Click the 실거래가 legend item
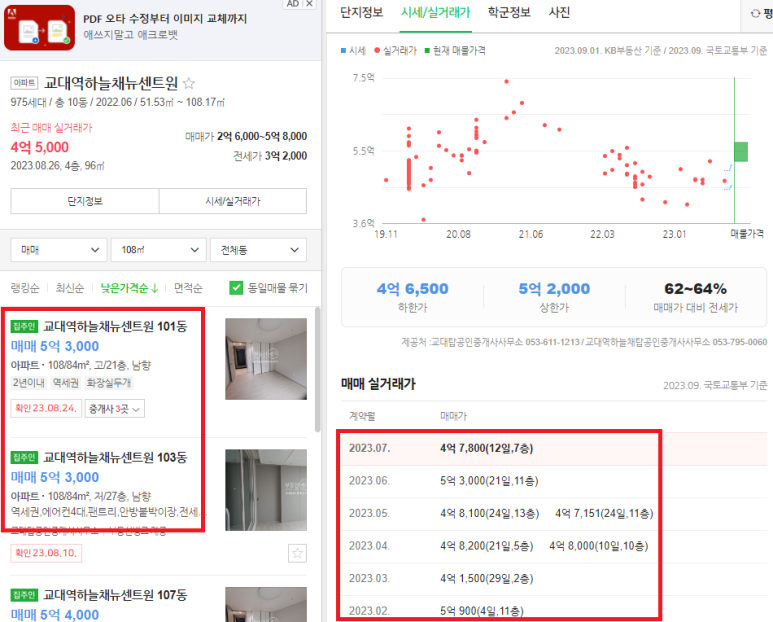773x622 pixels. point(396,50)
